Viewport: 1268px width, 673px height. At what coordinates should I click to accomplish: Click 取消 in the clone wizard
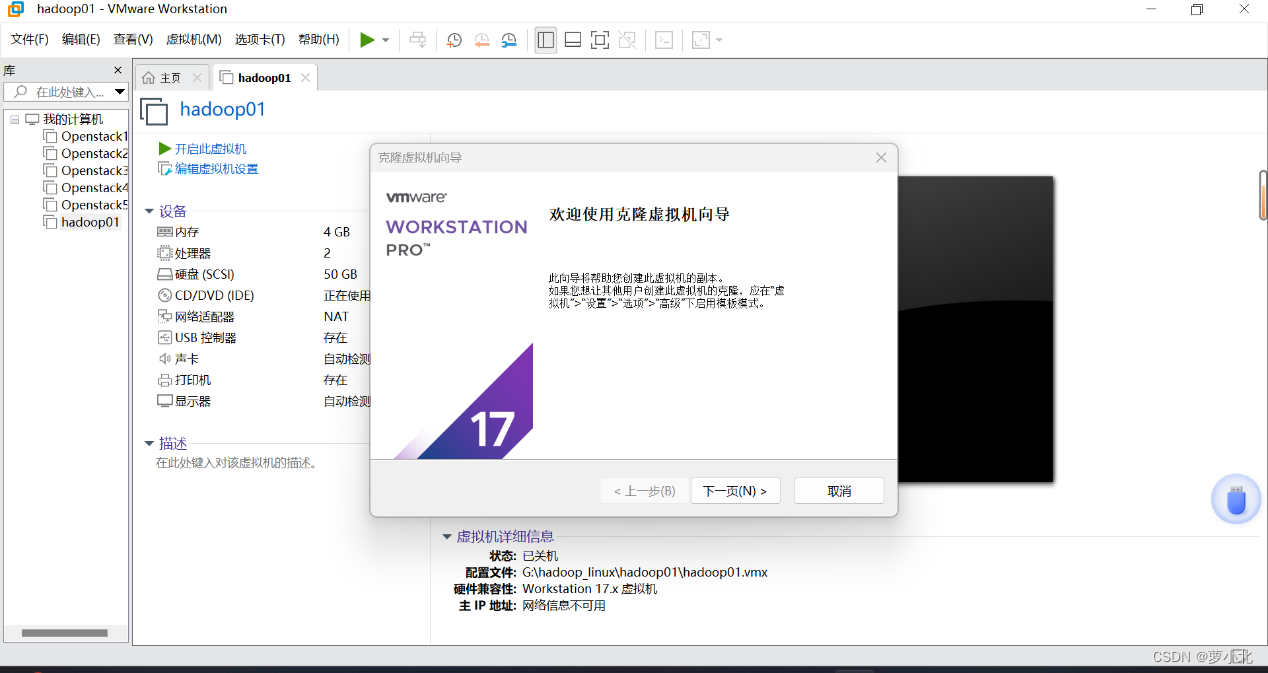click(839, 491)
